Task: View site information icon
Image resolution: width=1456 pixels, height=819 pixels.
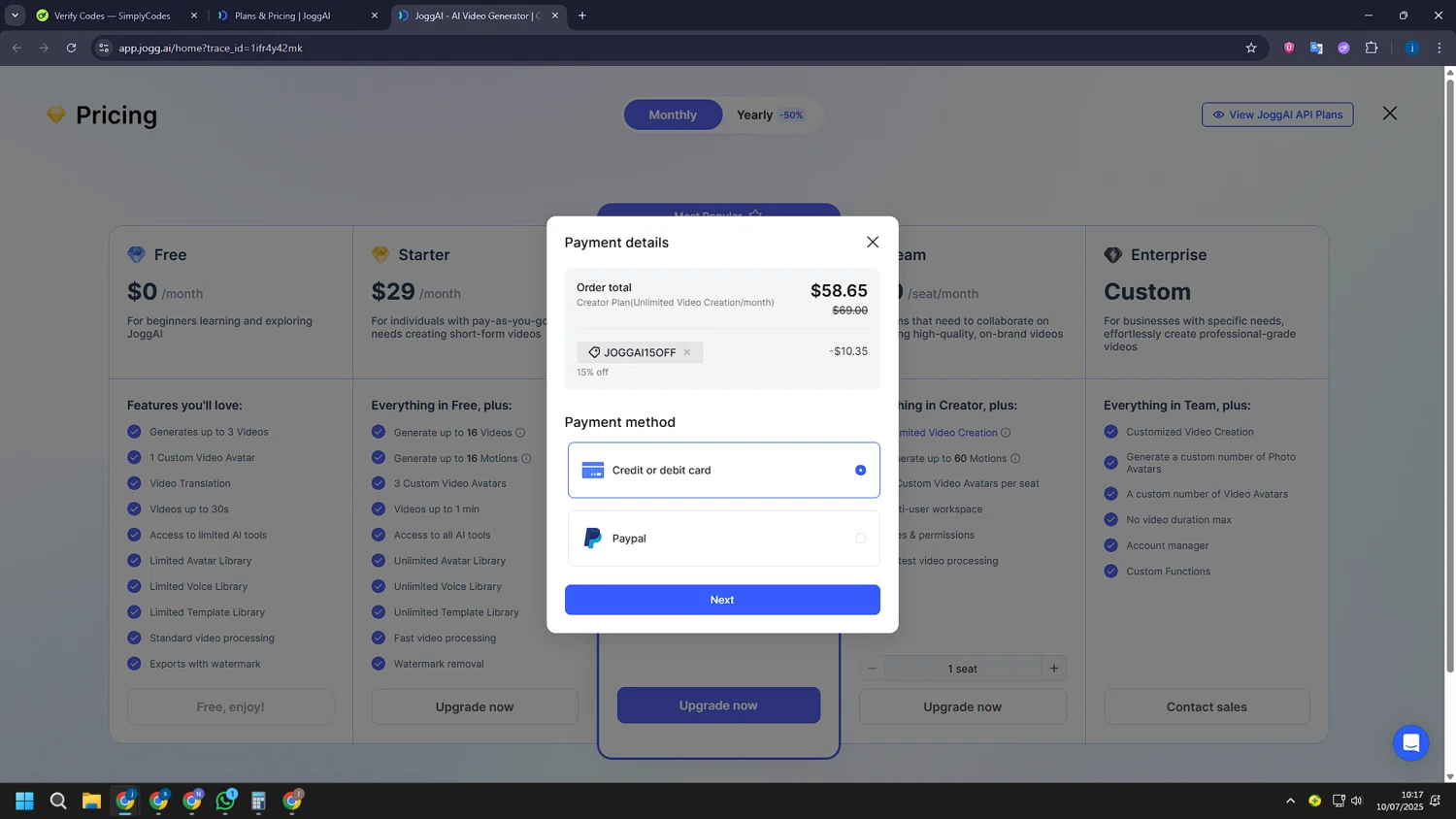Action: tap(104, 48)
